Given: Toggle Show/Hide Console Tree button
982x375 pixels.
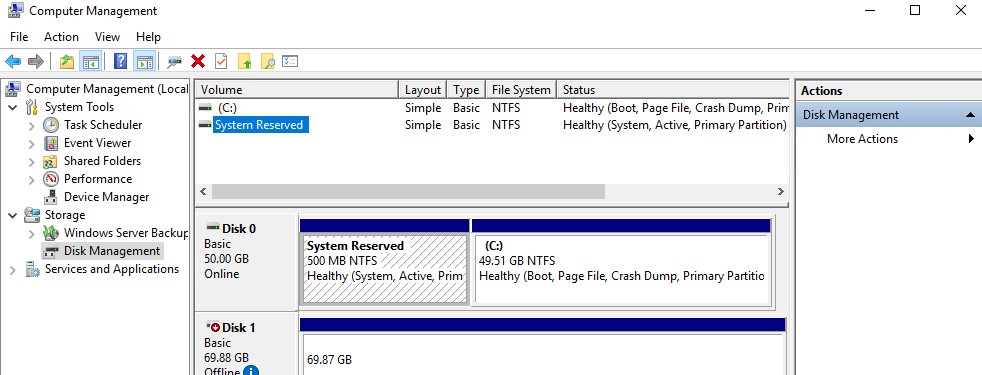Looking at the screenshot, I should tap(91, 61).
